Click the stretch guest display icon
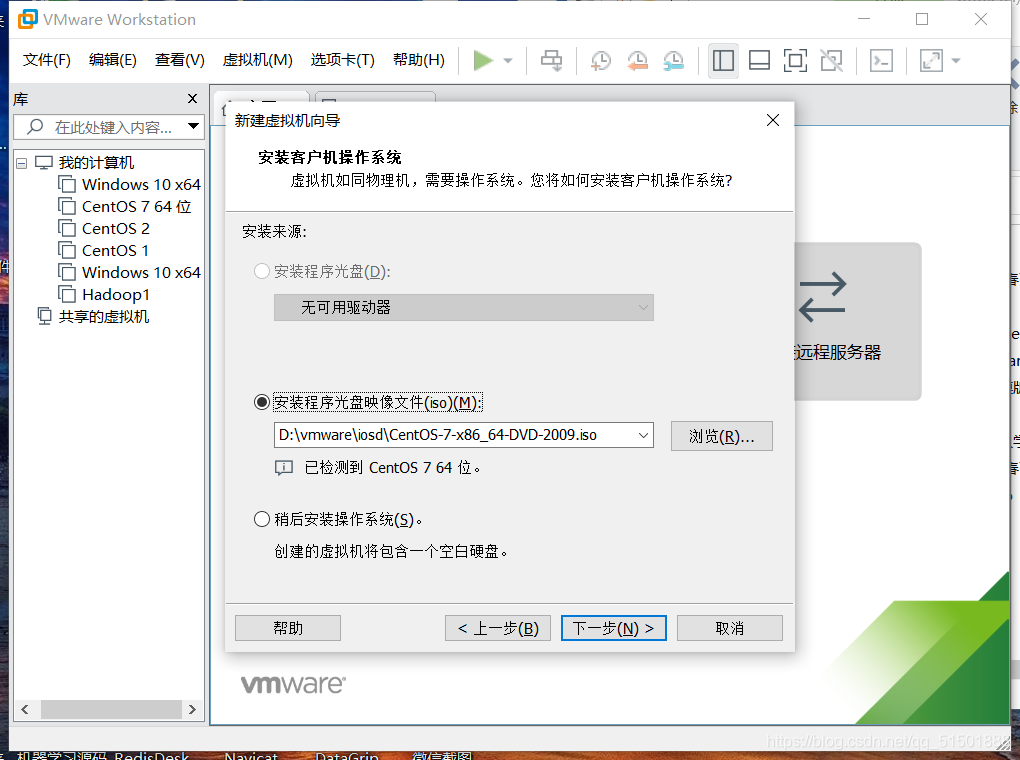This screenshot has height=760, width=1020. [x=932, y=61]
